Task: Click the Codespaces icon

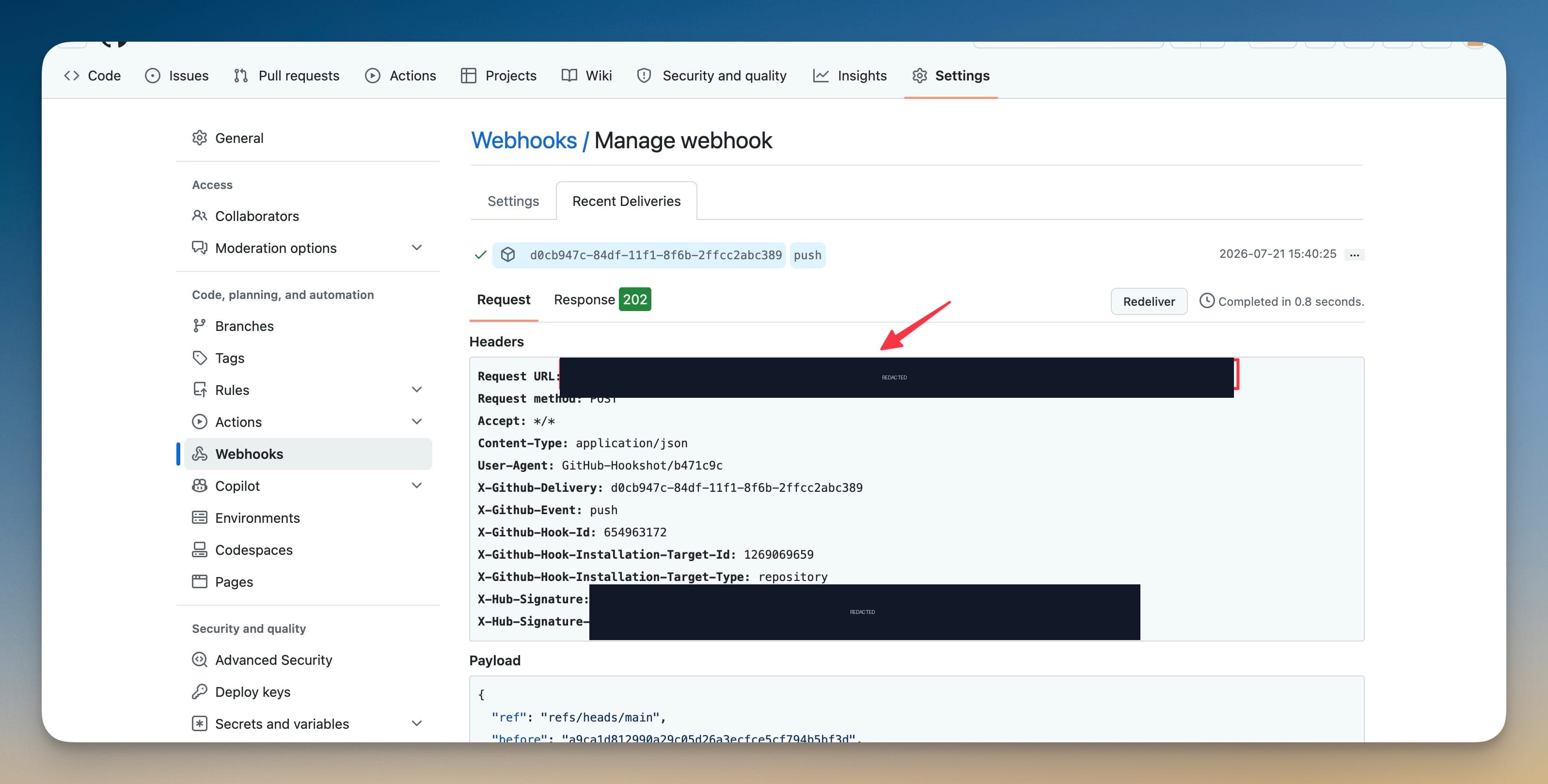Action: [x=200, y=549]
